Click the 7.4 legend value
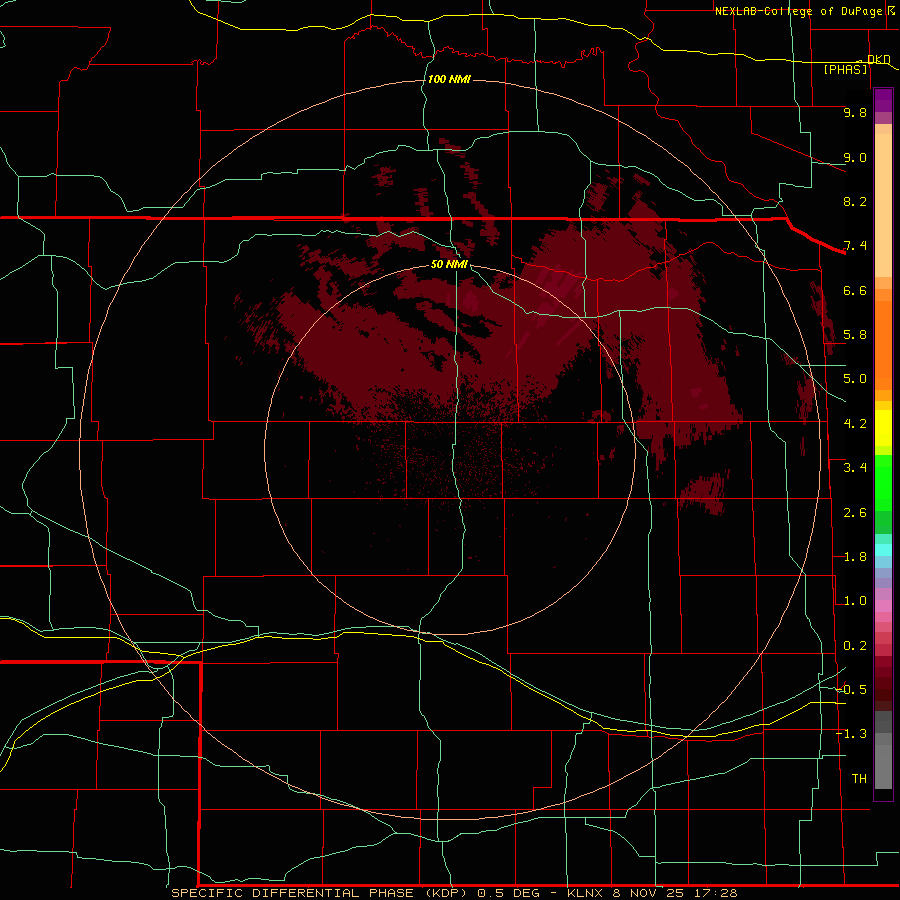The image size is (900, 900). 855,246
